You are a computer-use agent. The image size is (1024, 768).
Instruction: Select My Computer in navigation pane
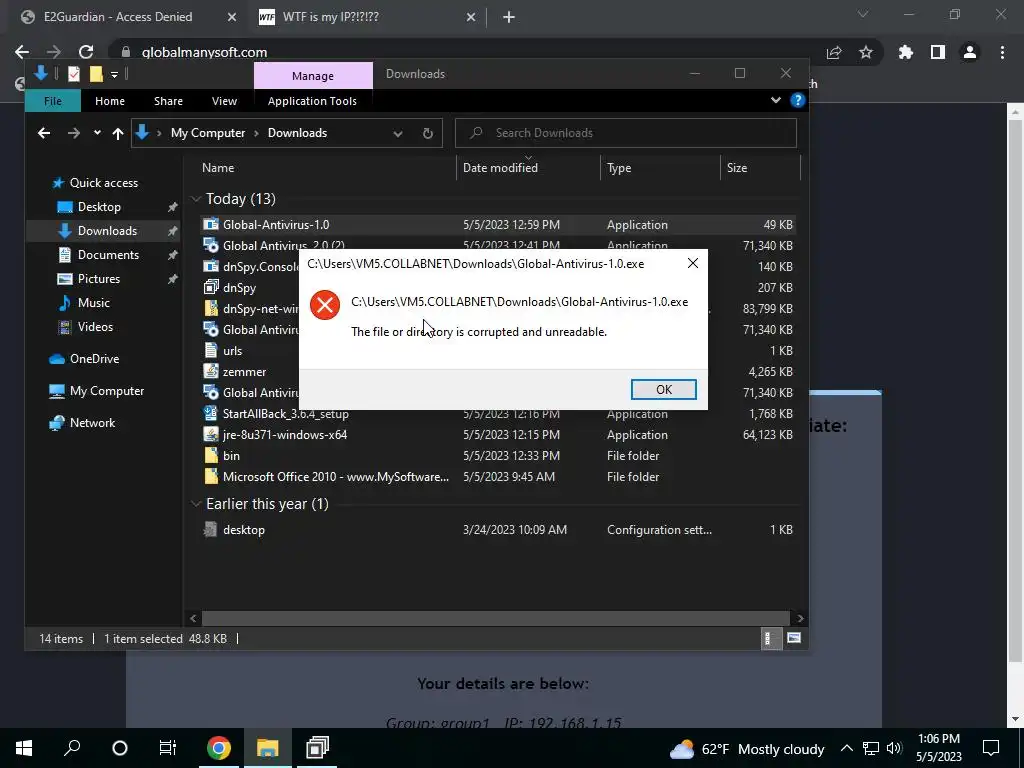[106, 391]
